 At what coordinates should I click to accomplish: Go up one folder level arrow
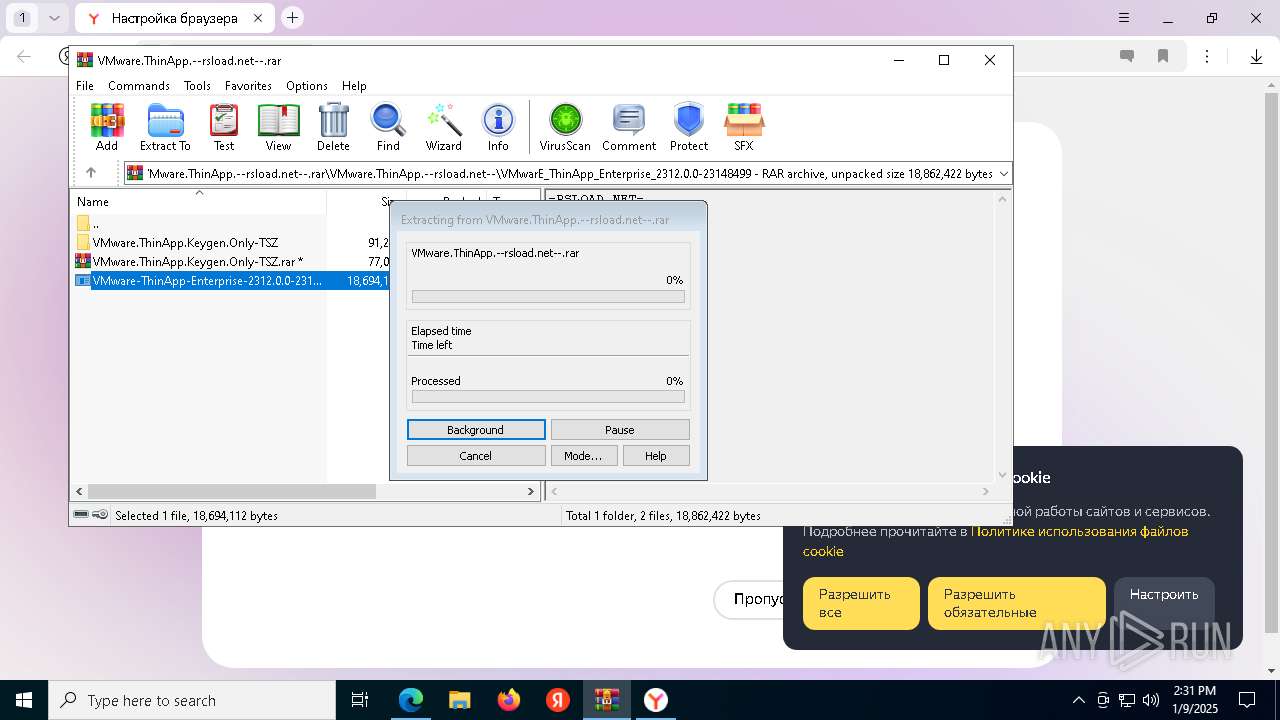tap(91, 173)
